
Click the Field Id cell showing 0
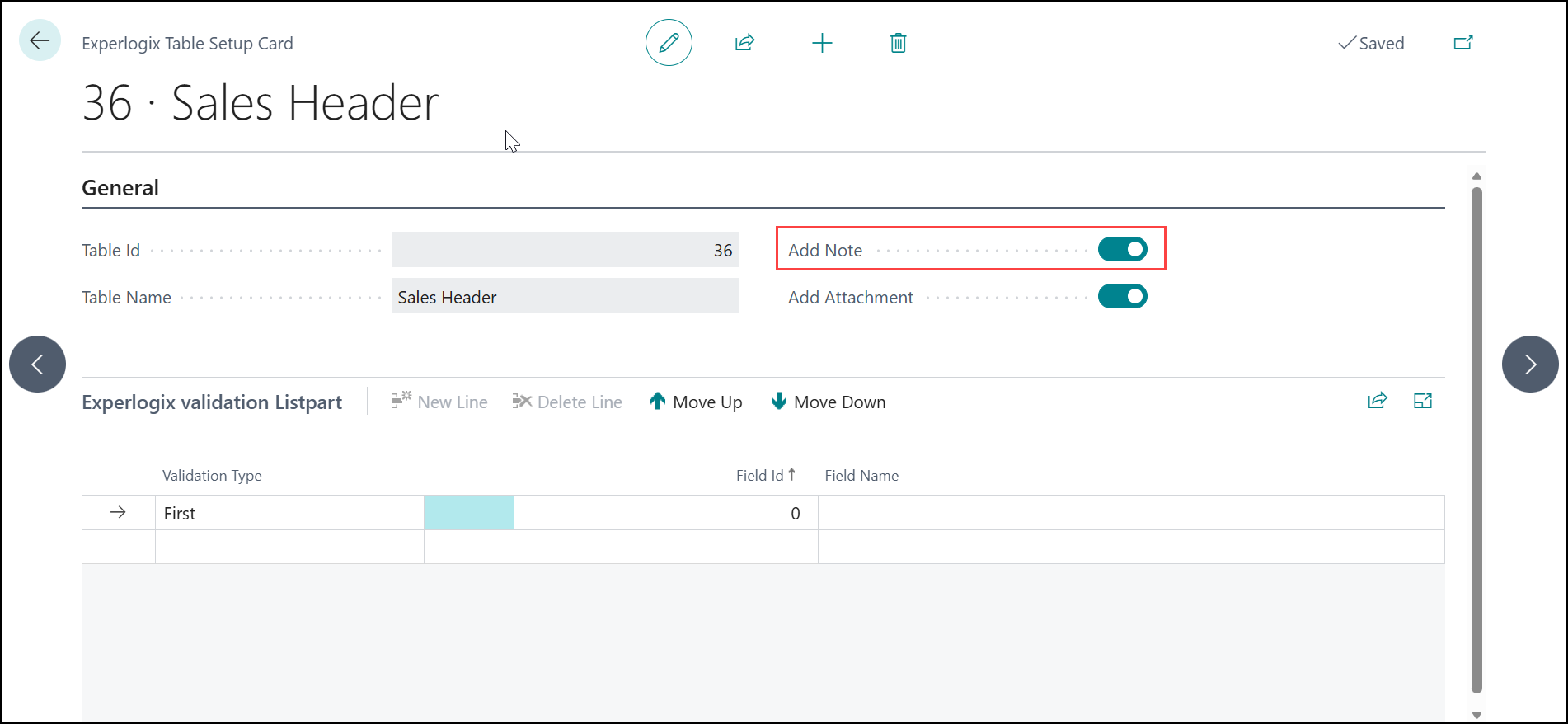666,513
